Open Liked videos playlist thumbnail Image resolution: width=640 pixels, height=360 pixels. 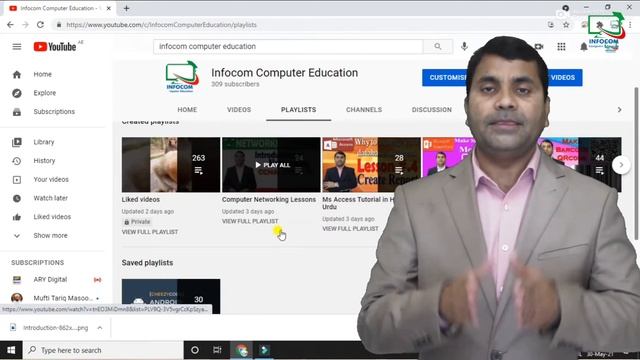click(171, 165)
